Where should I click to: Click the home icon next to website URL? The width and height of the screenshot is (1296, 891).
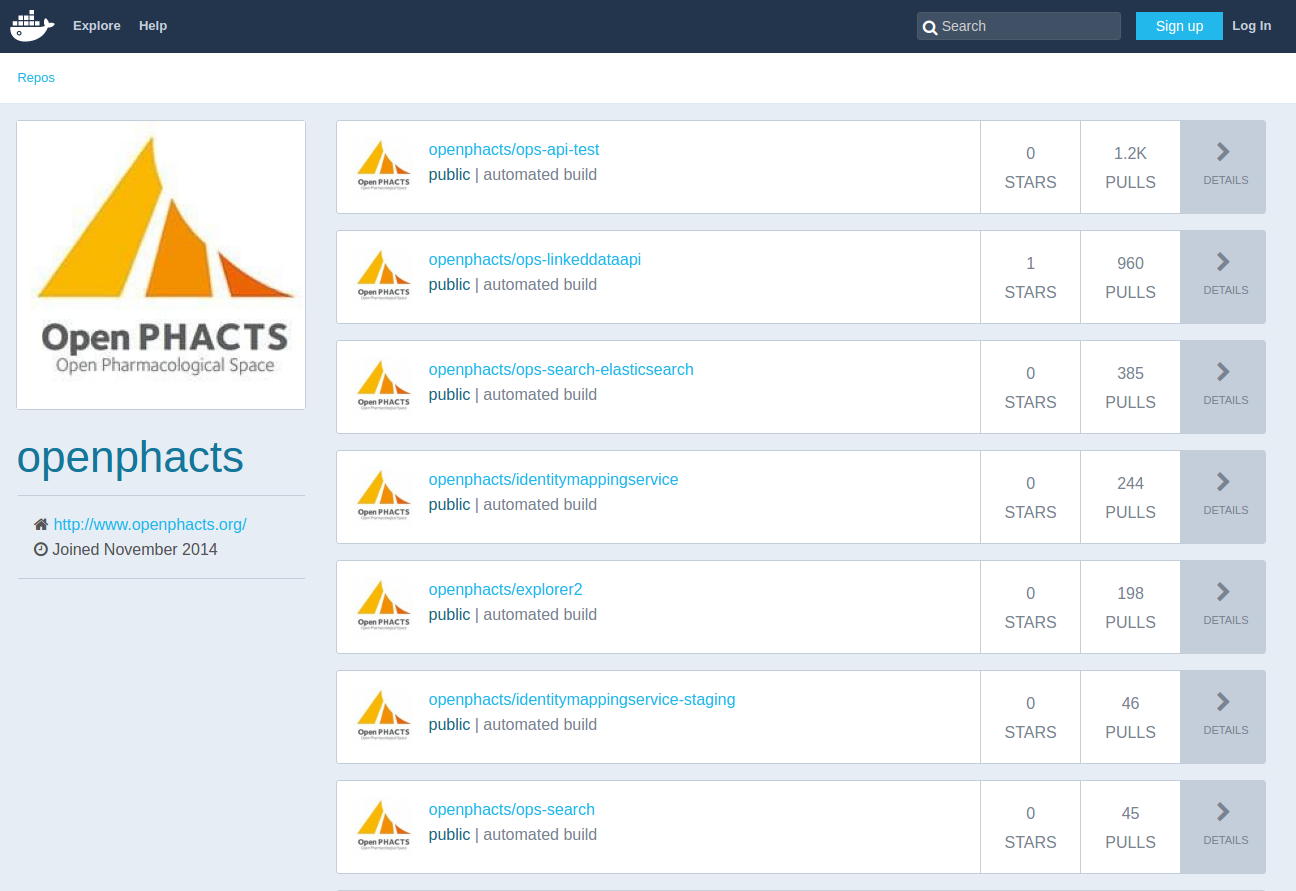point(41,524)
